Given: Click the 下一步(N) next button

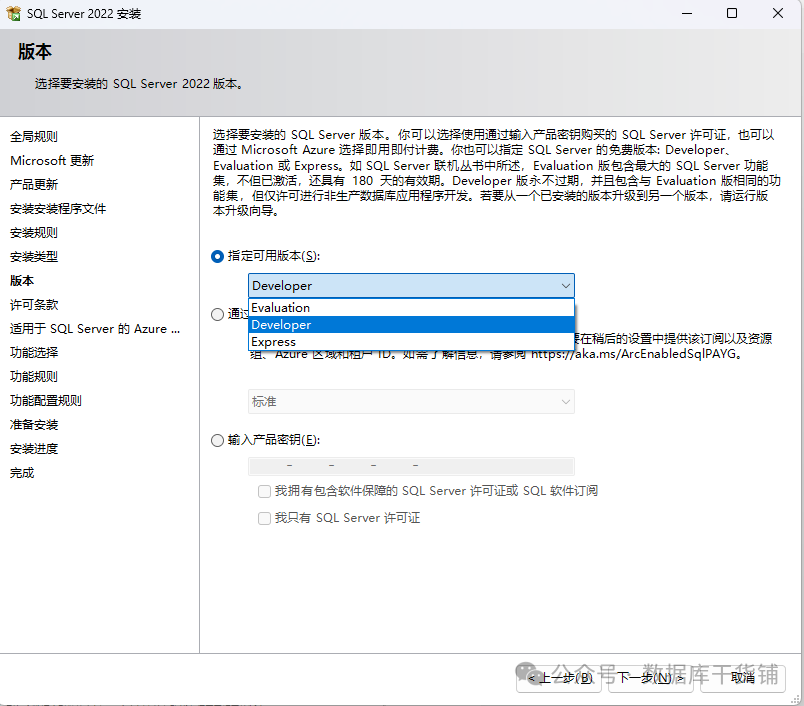Looking at the screenshot, I should point(650,678).
